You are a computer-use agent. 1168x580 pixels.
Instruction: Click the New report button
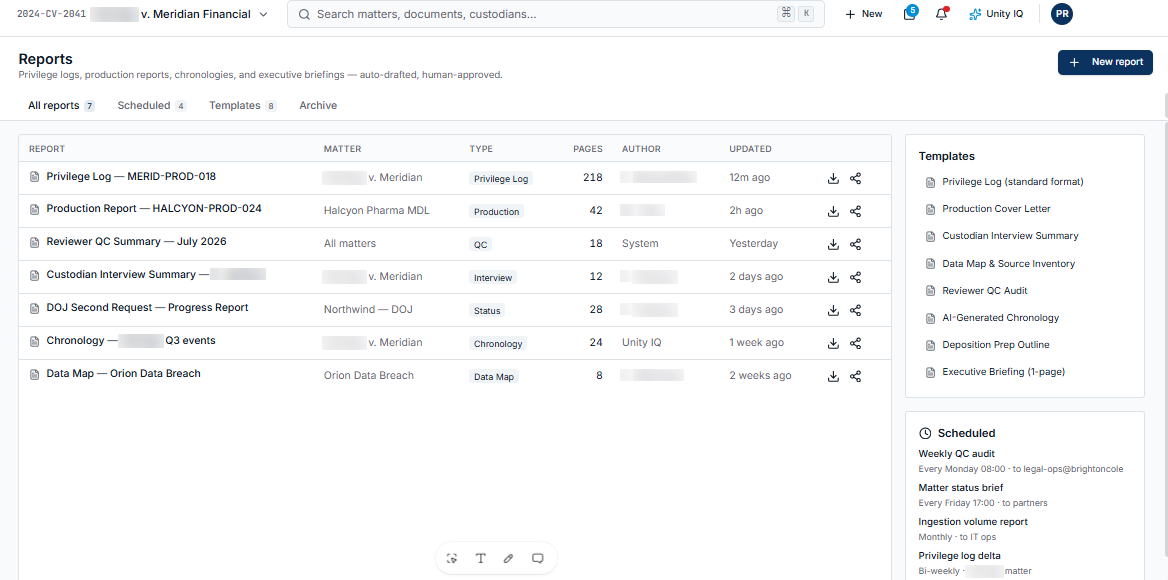pyautogui.click(x=1105, y=63)
